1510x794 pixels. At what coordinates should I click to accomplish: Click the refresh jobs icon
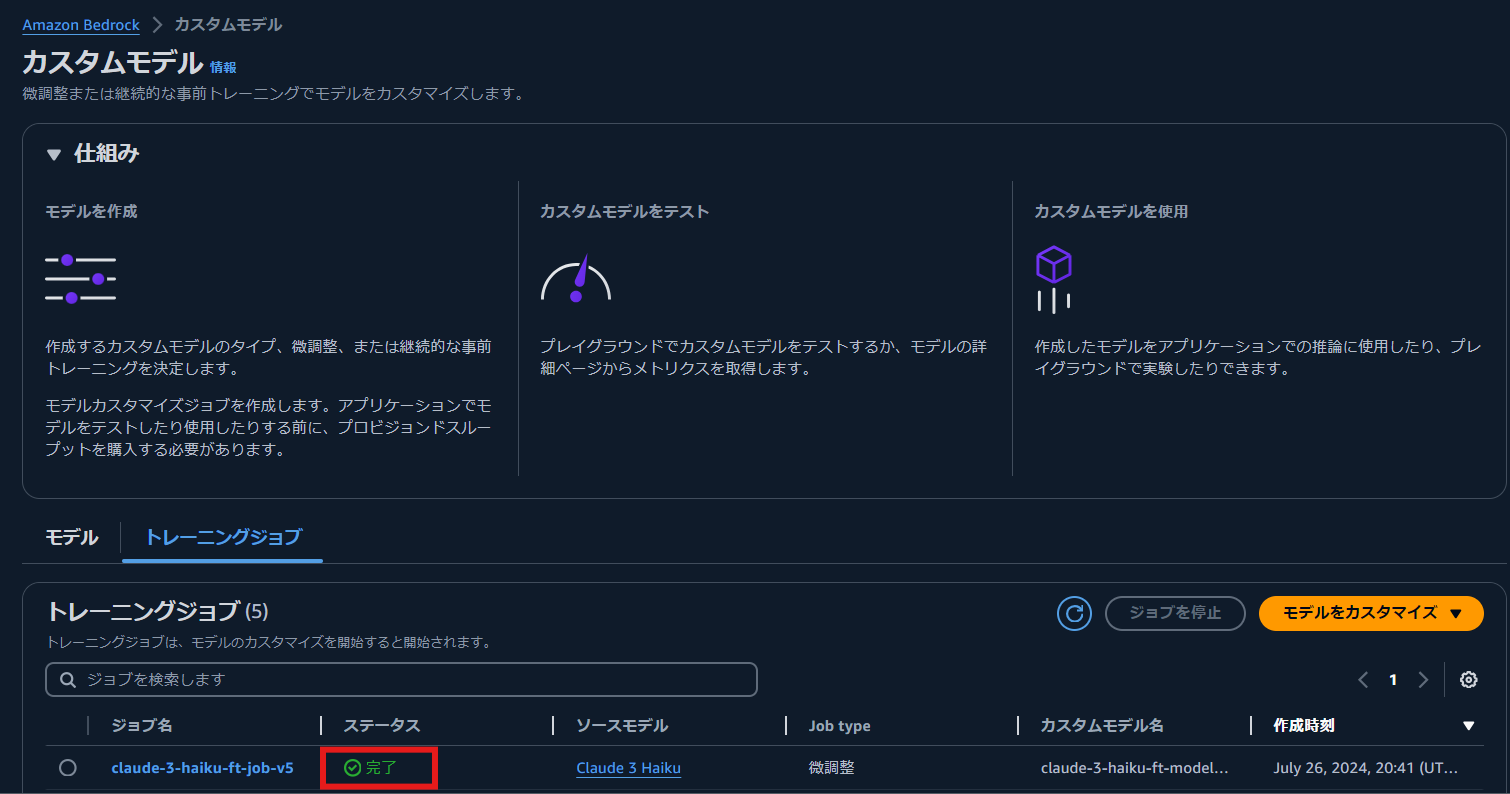(x=1074, y=613)
